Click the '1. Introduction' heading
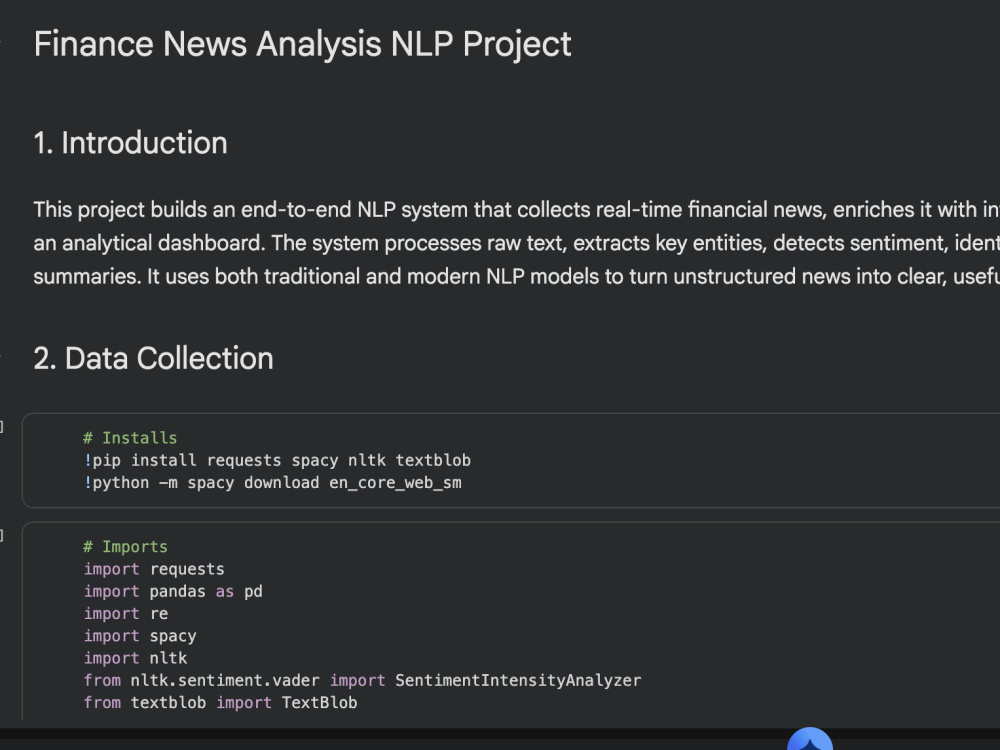 [131, 143]
